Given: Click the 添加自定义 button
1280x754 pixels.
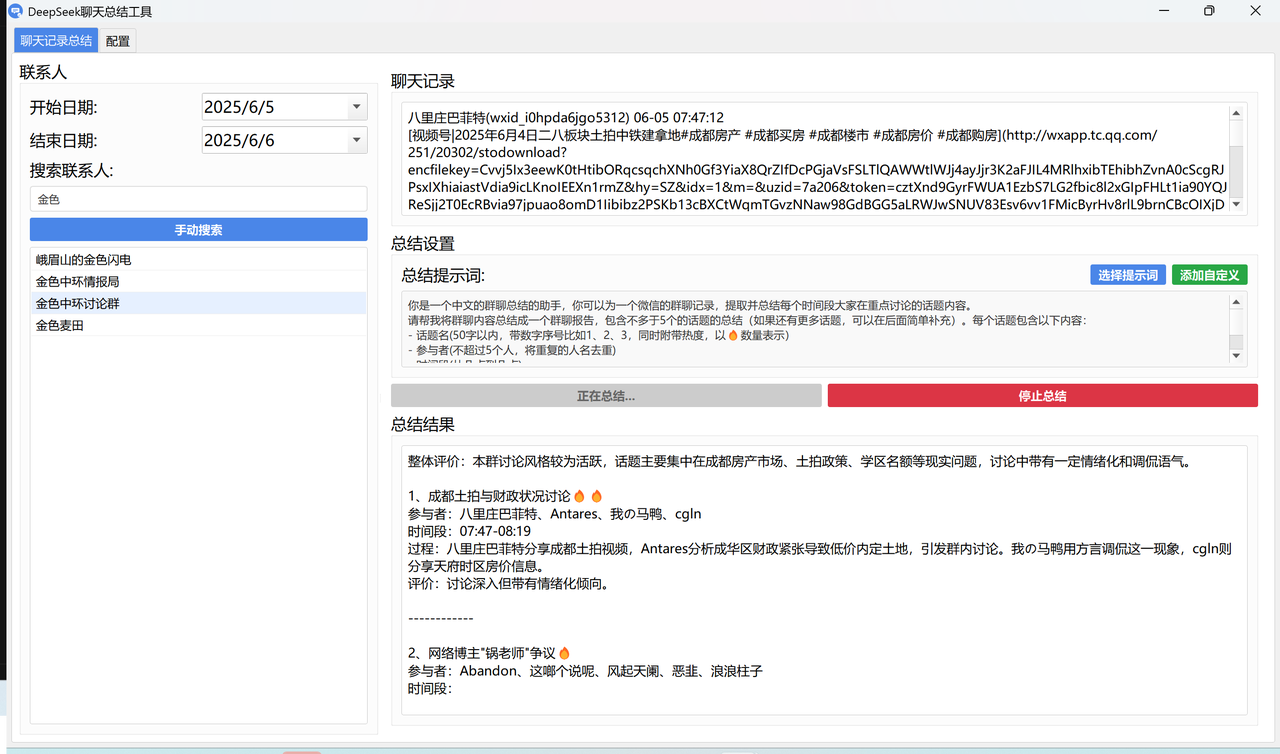Looking at the screenshot, I should pos(1210,275).
